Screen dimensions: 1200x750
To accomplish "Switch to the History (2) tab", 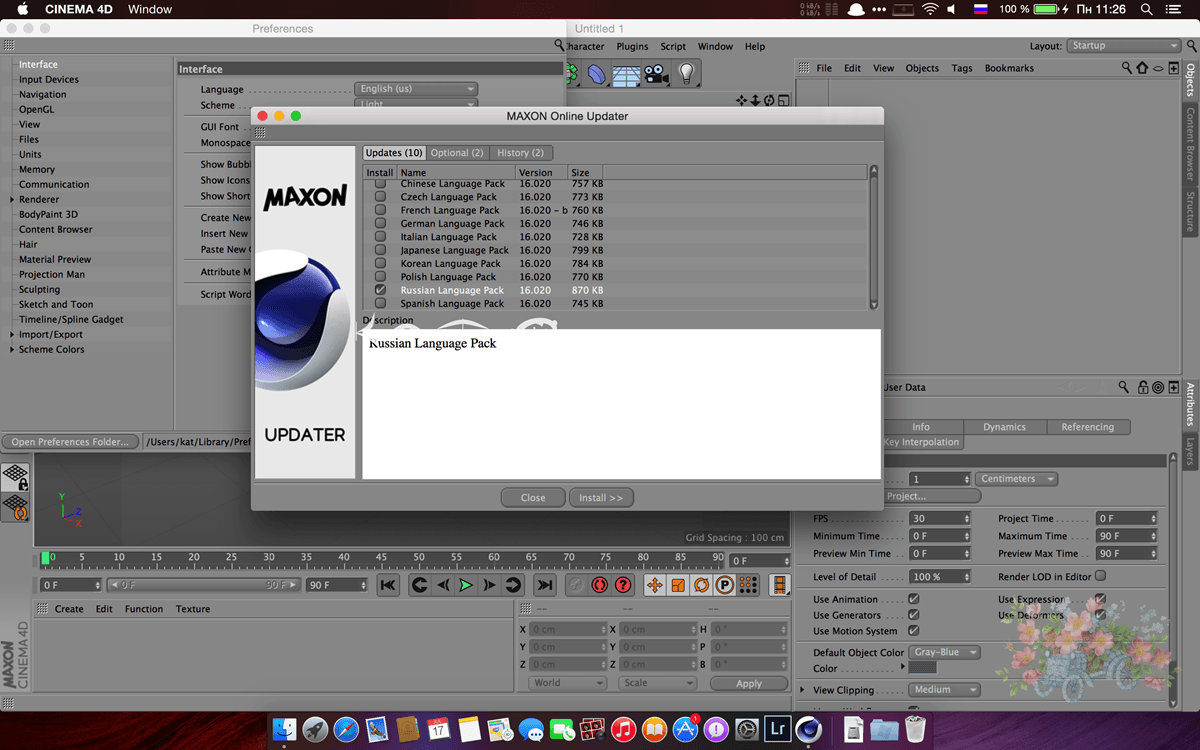I will 520,152.
